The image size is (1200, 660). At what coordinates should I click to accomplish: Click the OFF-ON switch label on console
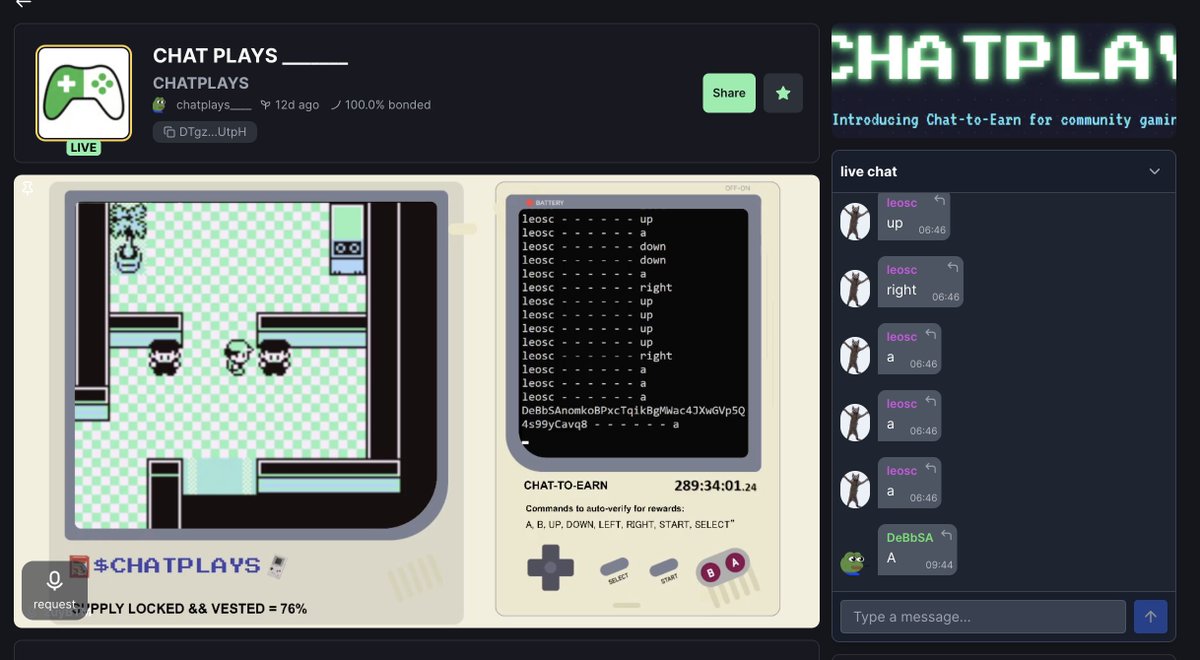(x=737, y=189)
